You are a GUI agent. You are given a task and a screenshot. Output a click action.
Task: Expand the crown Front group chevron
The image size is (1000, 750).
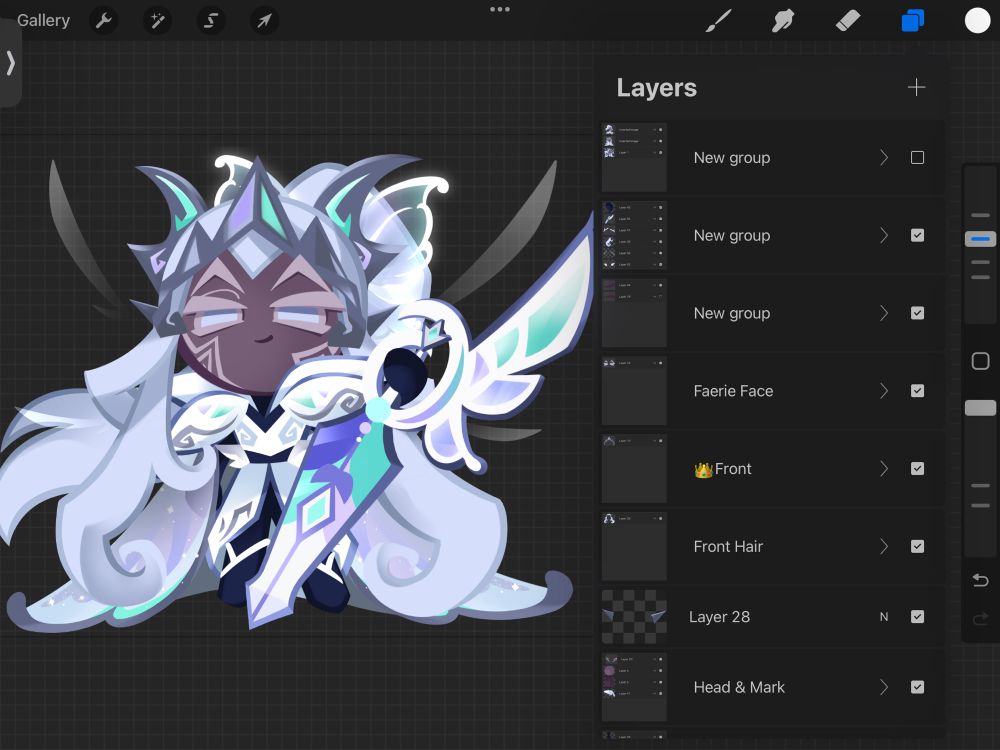click(884, 469)
